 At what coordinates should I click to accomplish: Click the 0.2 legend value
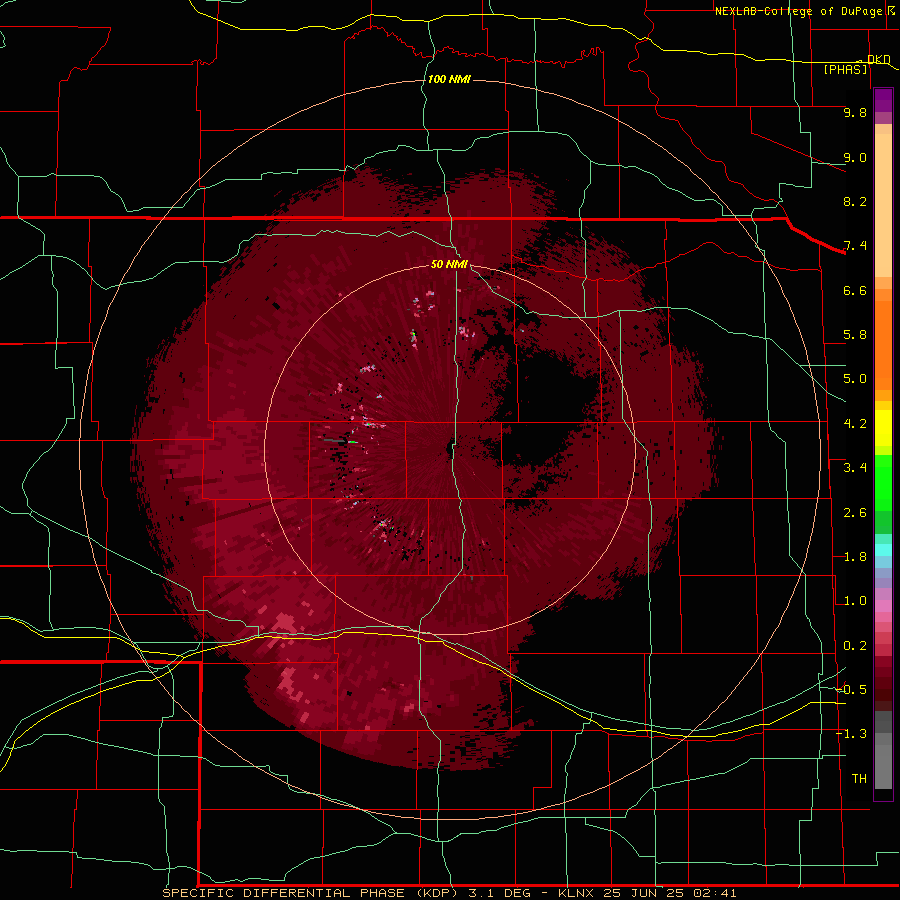click(x=855, y=646)
